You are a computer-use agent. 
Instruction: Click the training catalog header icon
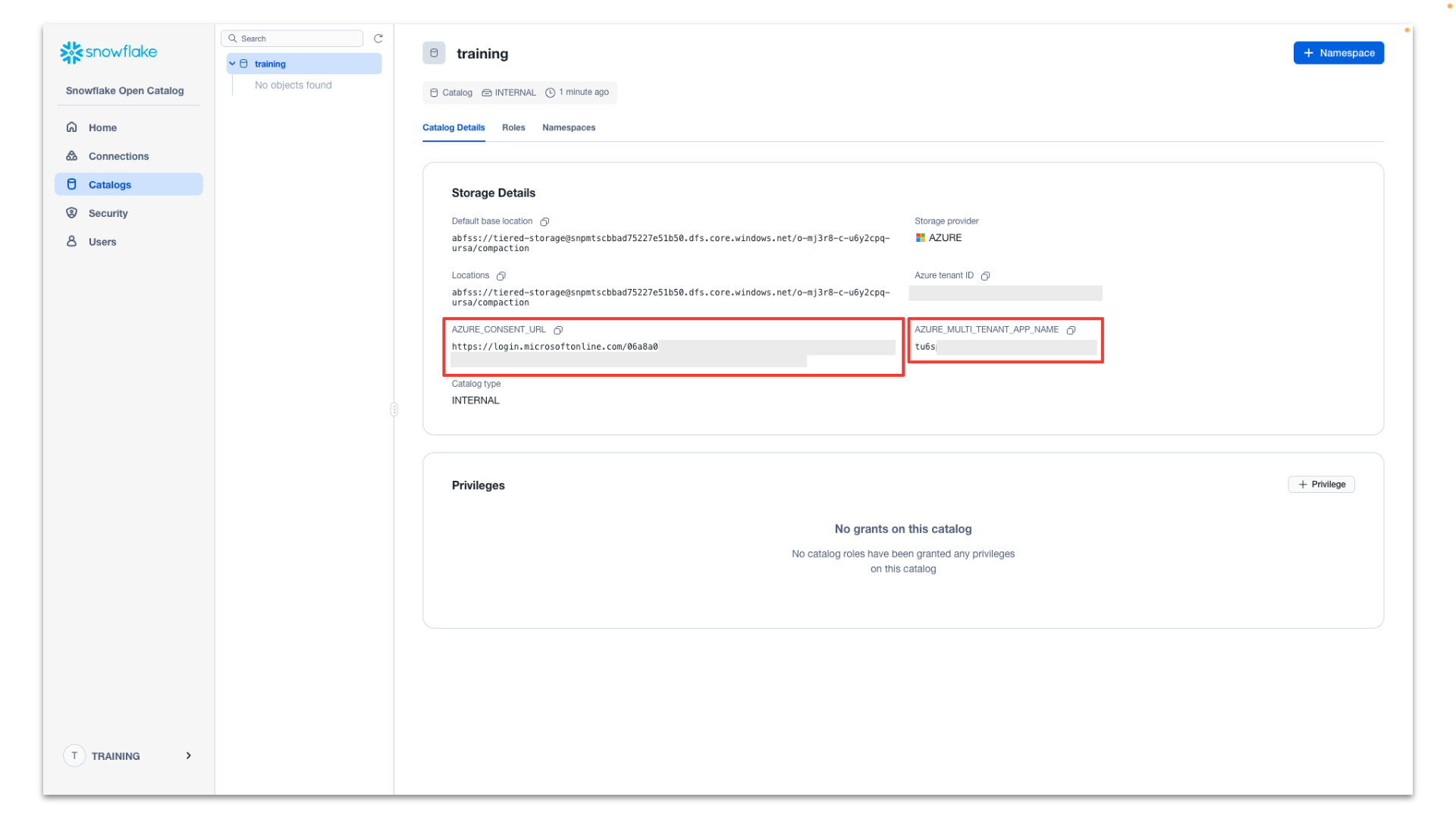tap(434, 53)
